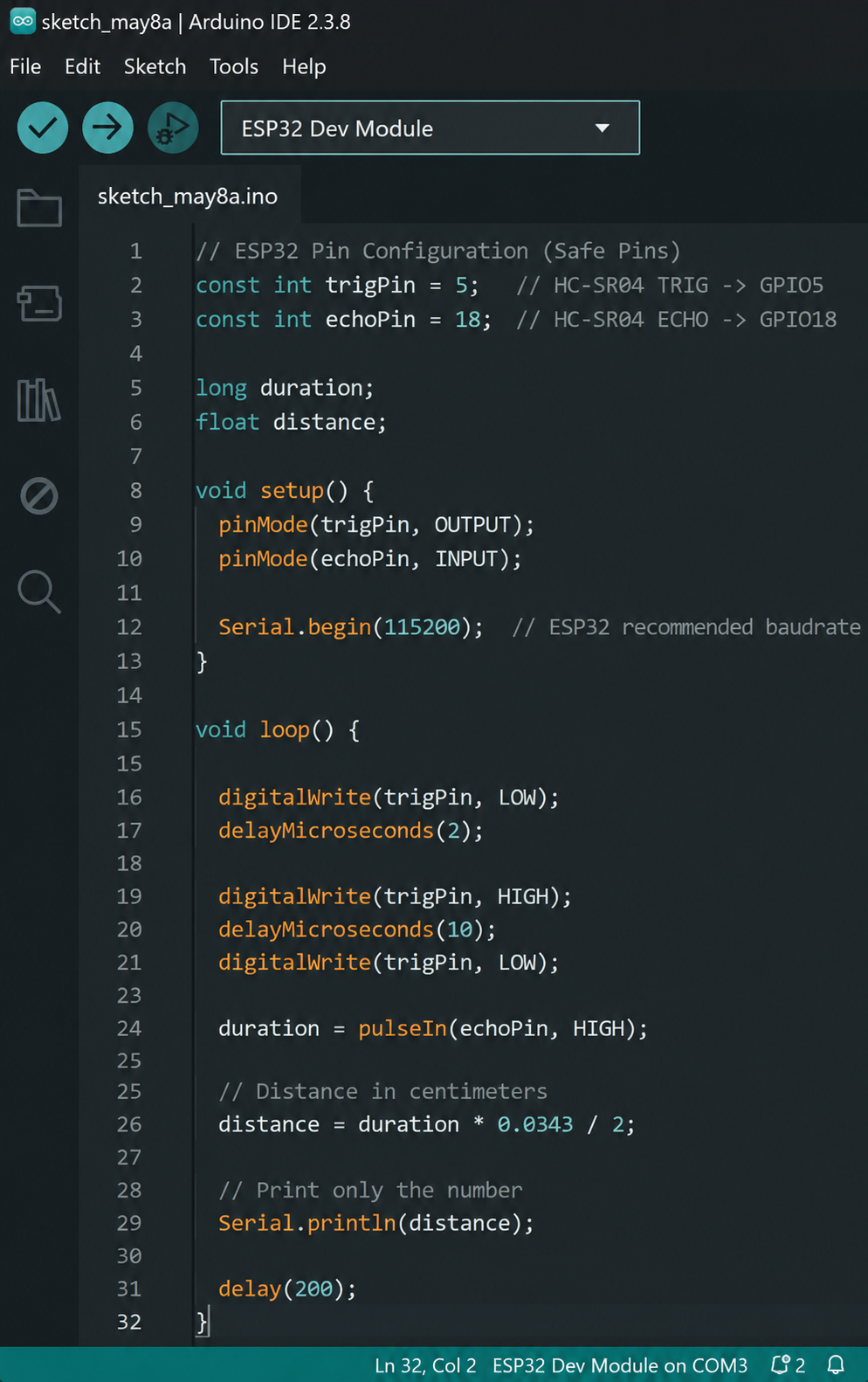Click line number 12 in gutter
868x1382 pixels.
pyautogui.click(x=129, y=627)
